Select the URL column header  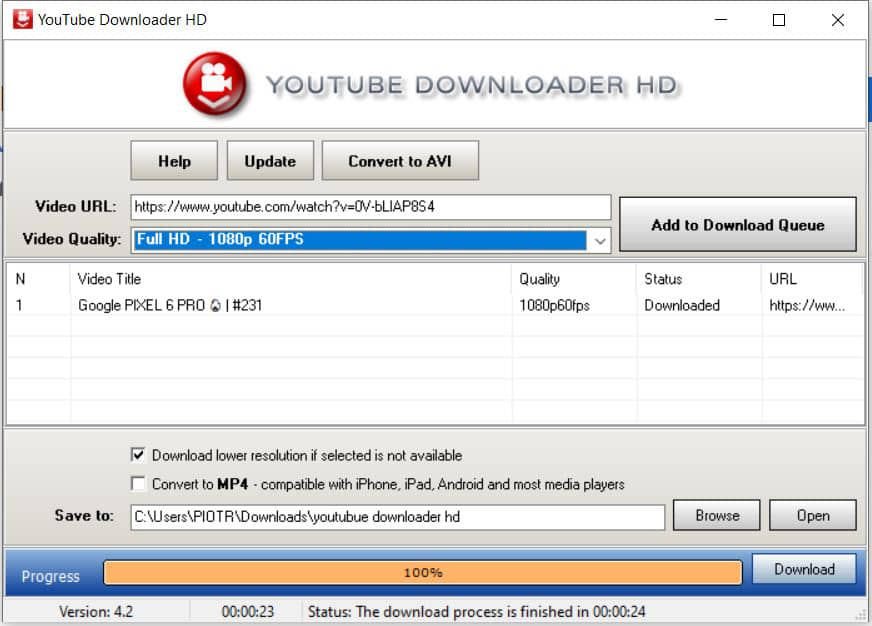(812, 279)
